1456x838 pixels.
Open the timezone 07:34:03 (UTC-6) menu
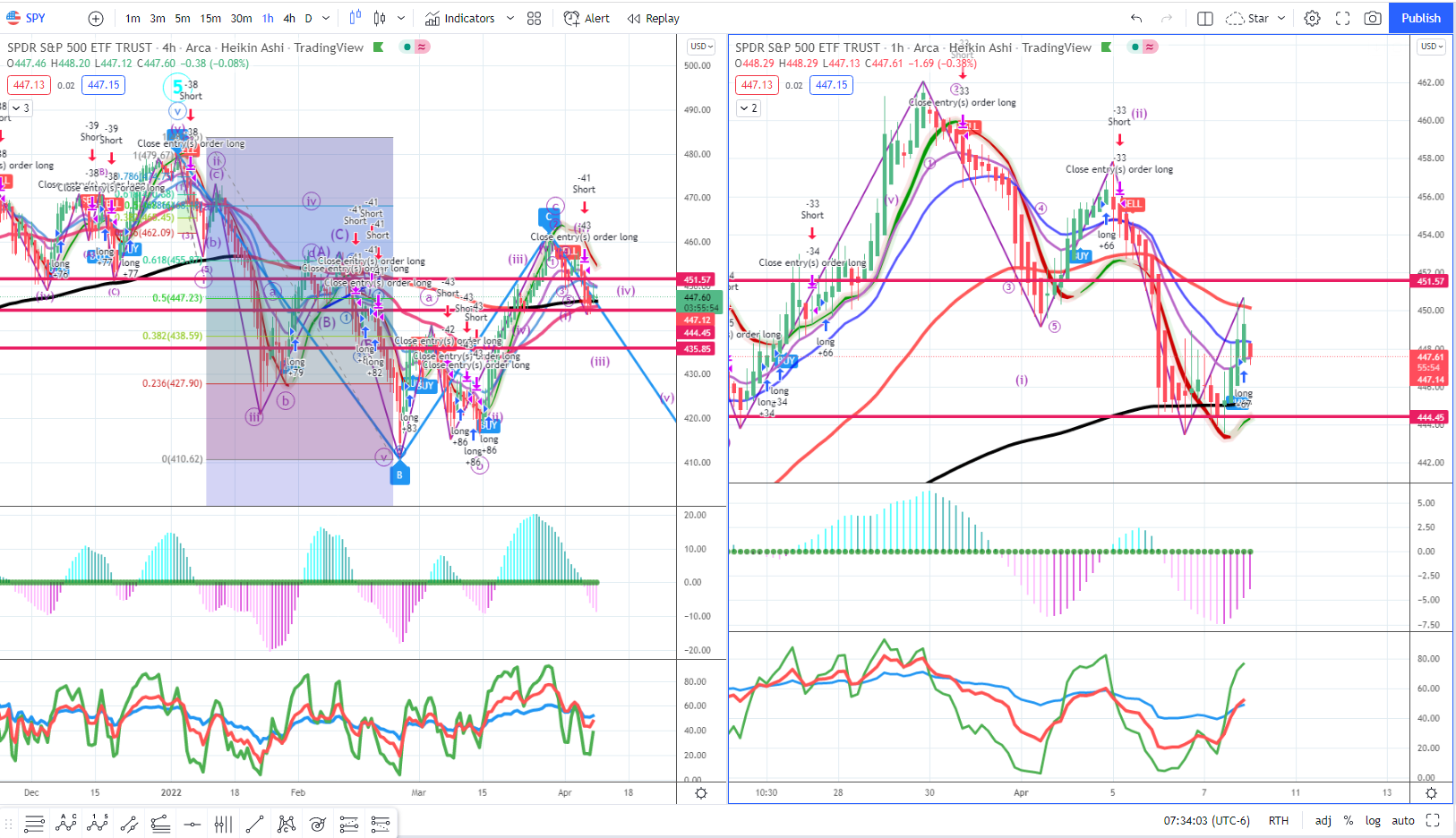point(1206,820)
